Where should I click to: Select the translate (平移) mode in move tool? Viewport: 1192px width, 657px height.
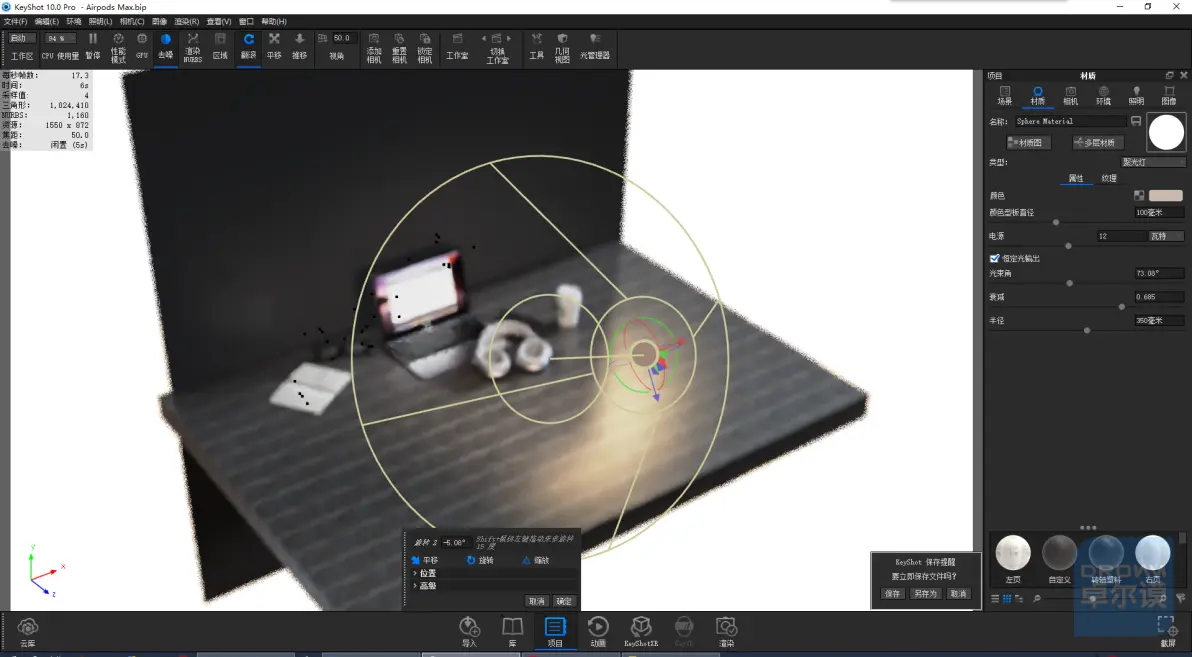point(424,560)
